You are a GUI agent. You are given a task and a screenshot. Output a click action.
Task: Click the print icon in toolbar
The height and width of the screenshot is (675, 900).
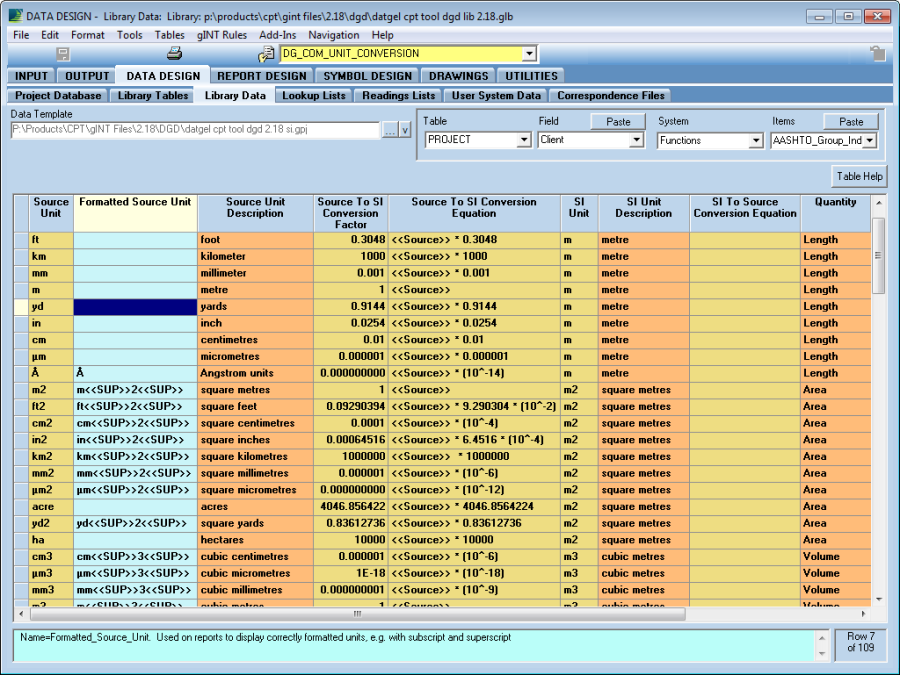[x=174, y=54]
